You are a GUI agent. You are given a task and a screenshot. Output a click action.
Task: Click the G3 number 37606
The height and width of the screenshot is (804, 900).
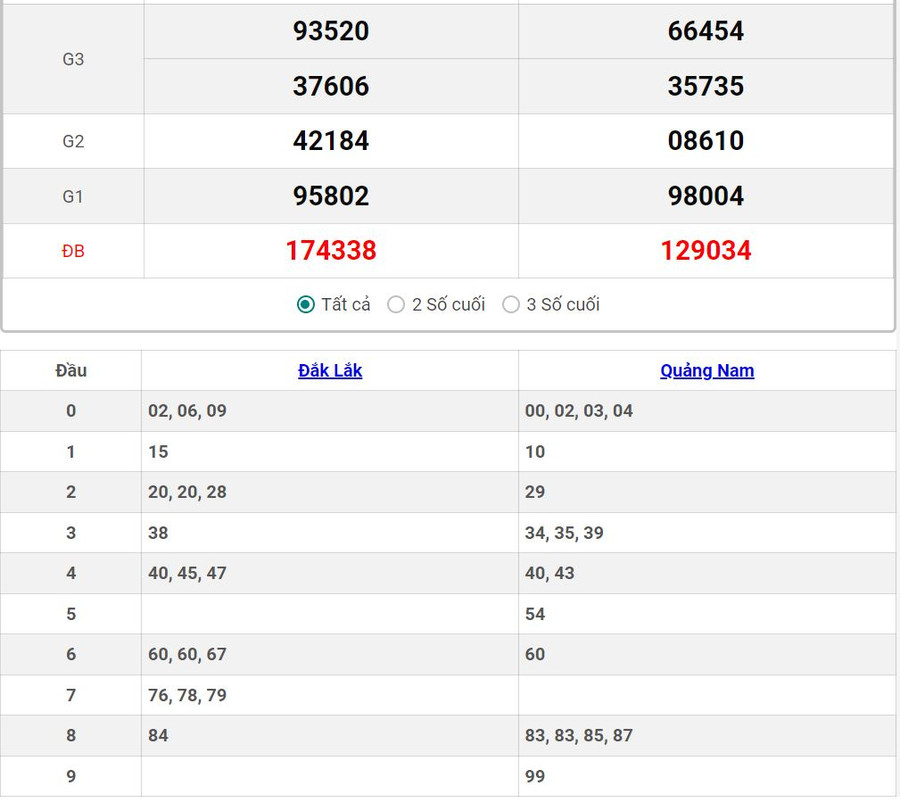click(331, 86)
